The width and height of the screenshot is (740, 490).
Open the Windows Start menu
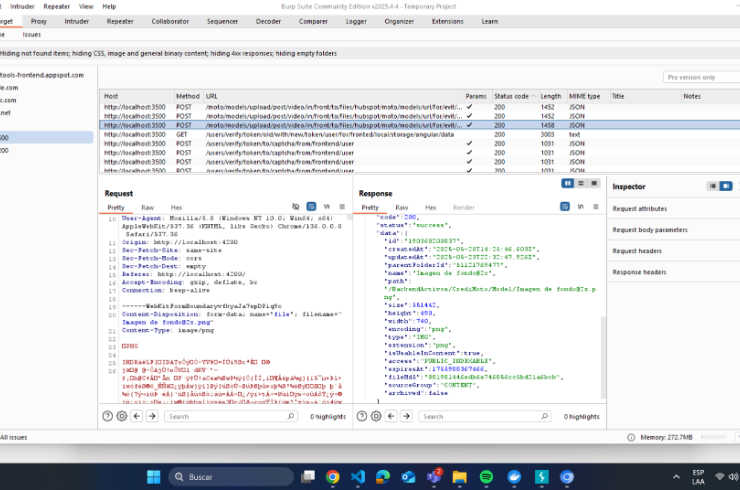[153, 477]
